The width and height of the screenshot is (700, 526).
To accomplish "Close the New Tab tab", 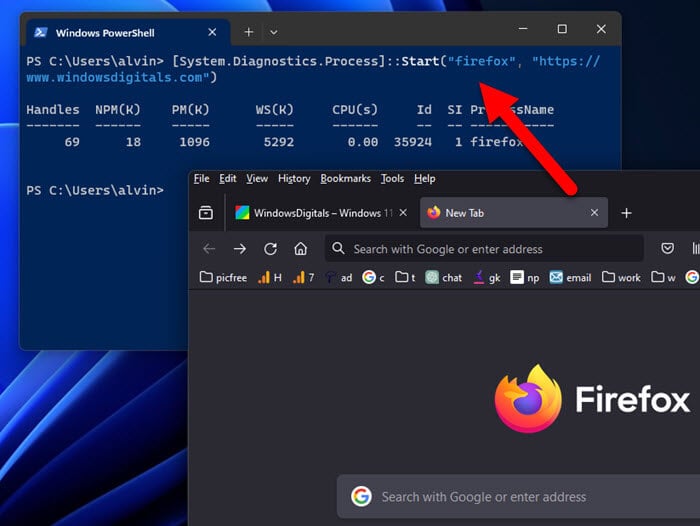I will (594, 213).
